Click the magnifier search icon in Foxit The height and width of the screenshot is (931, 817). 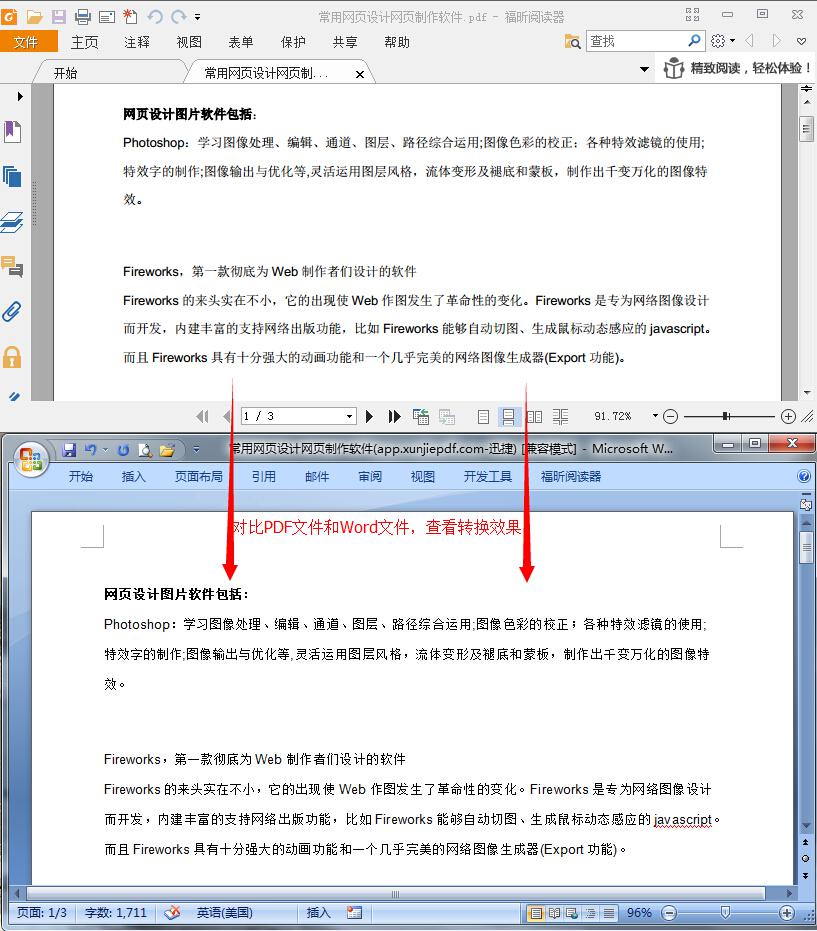click(x=694, y=40)
